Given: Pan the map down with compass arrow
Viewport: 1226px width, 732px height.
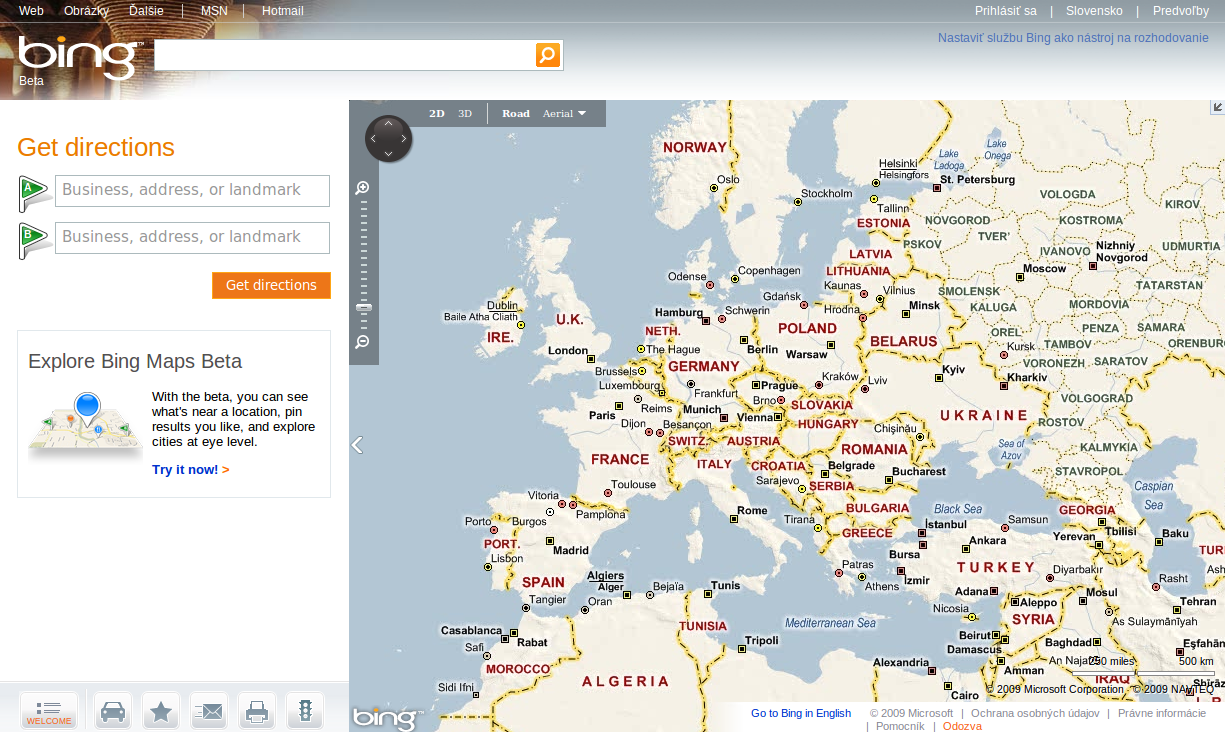Looking at the screenshot, I should click(x=389, y=154).
